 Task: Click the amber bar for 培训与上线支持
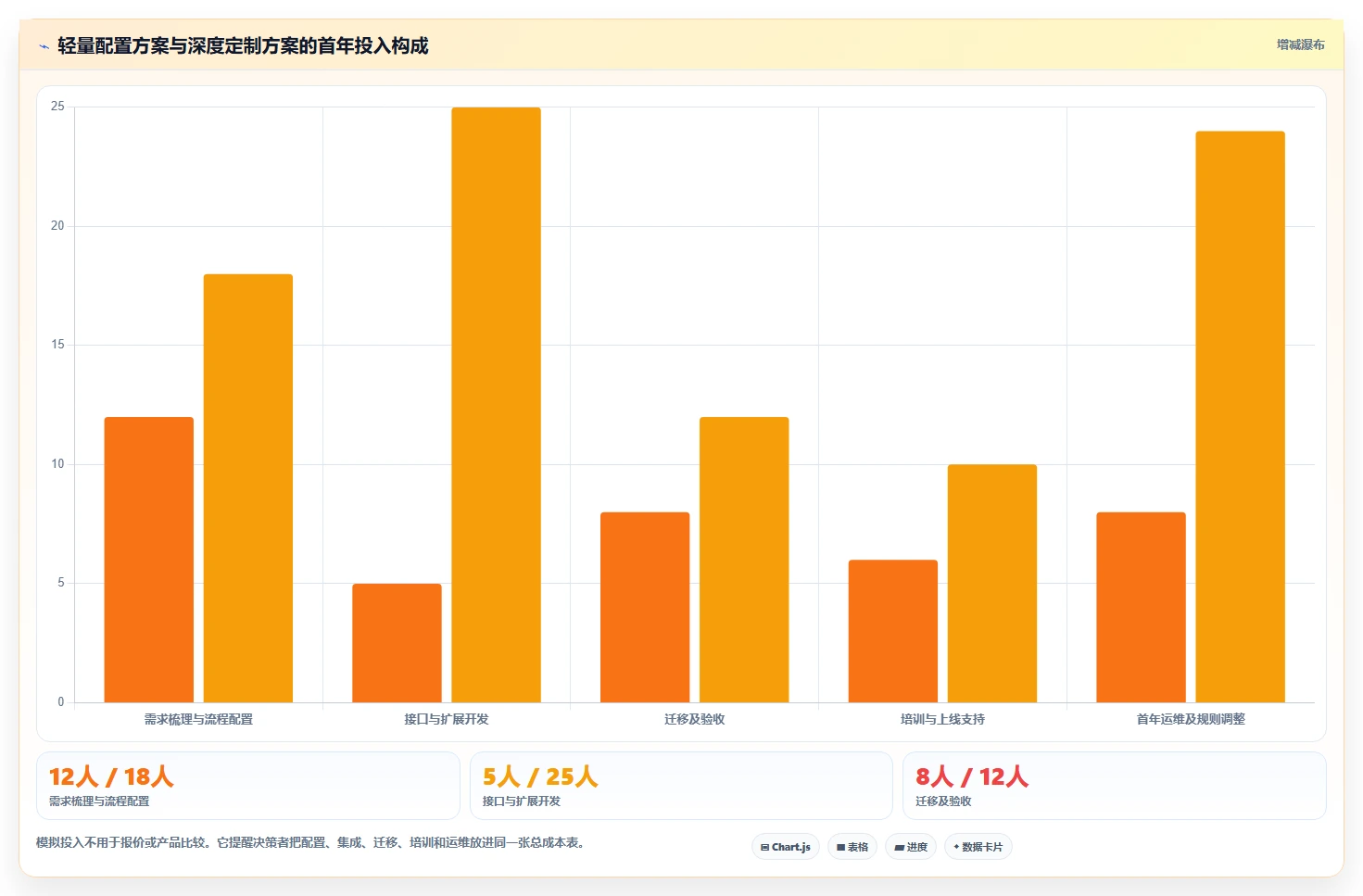(992, 584)
